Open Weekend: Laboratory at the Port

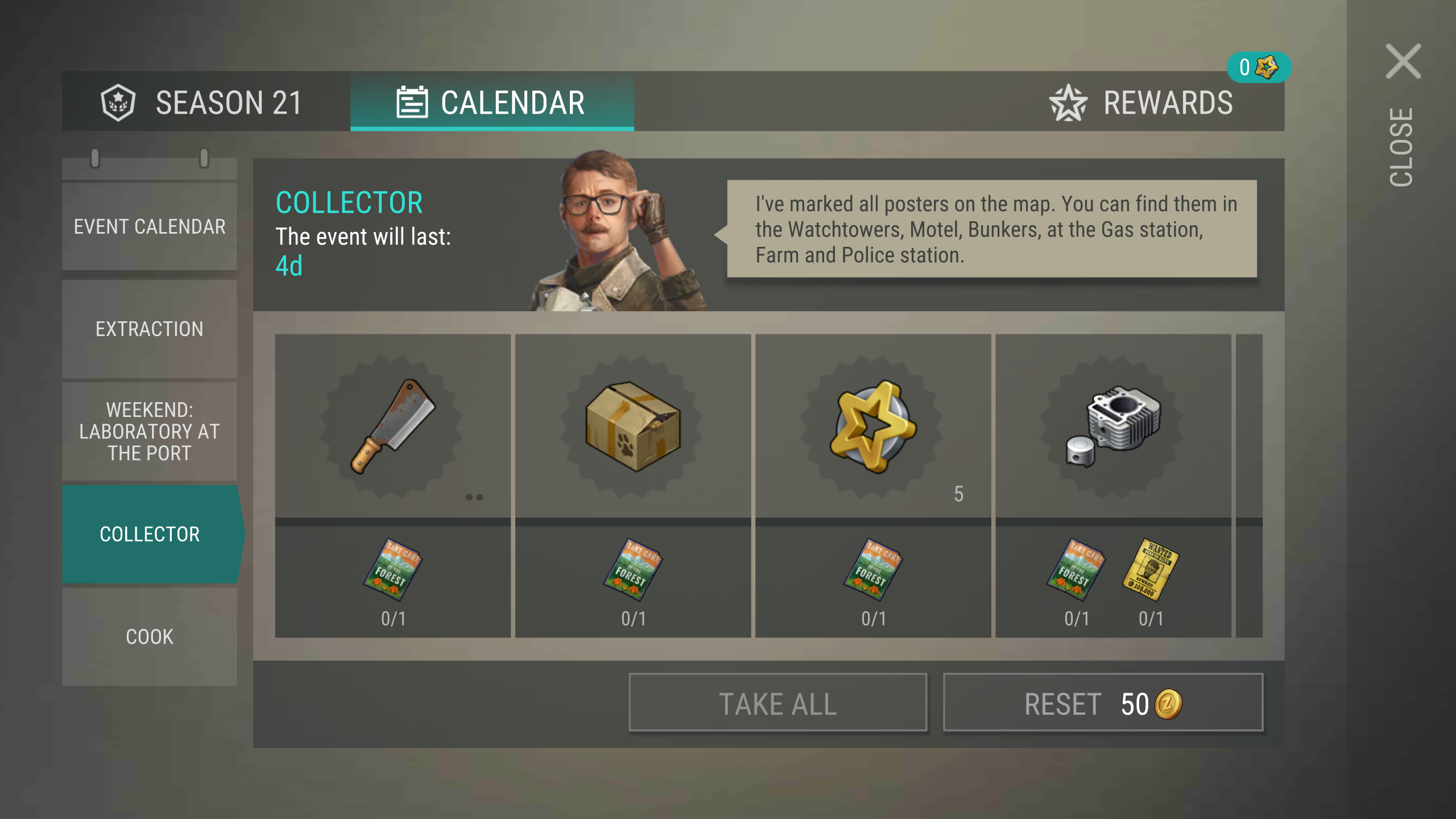(x=150, y=431)
